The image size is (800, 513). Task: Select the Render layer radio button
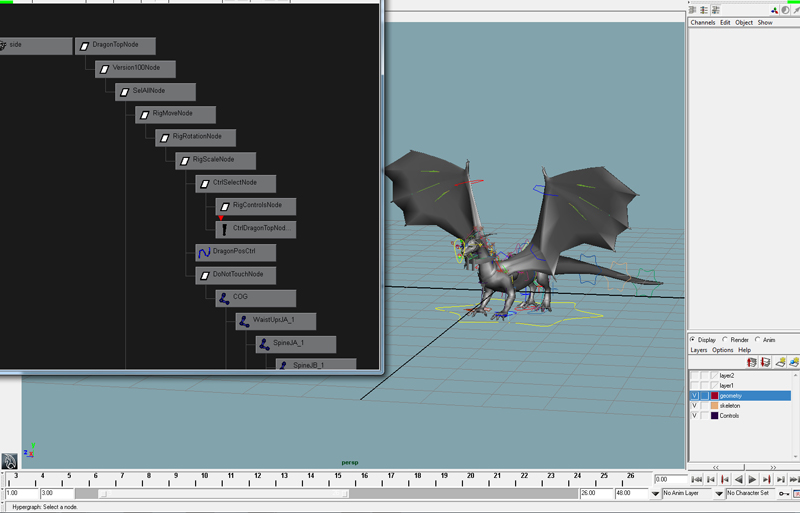click(x=724, y=339)
